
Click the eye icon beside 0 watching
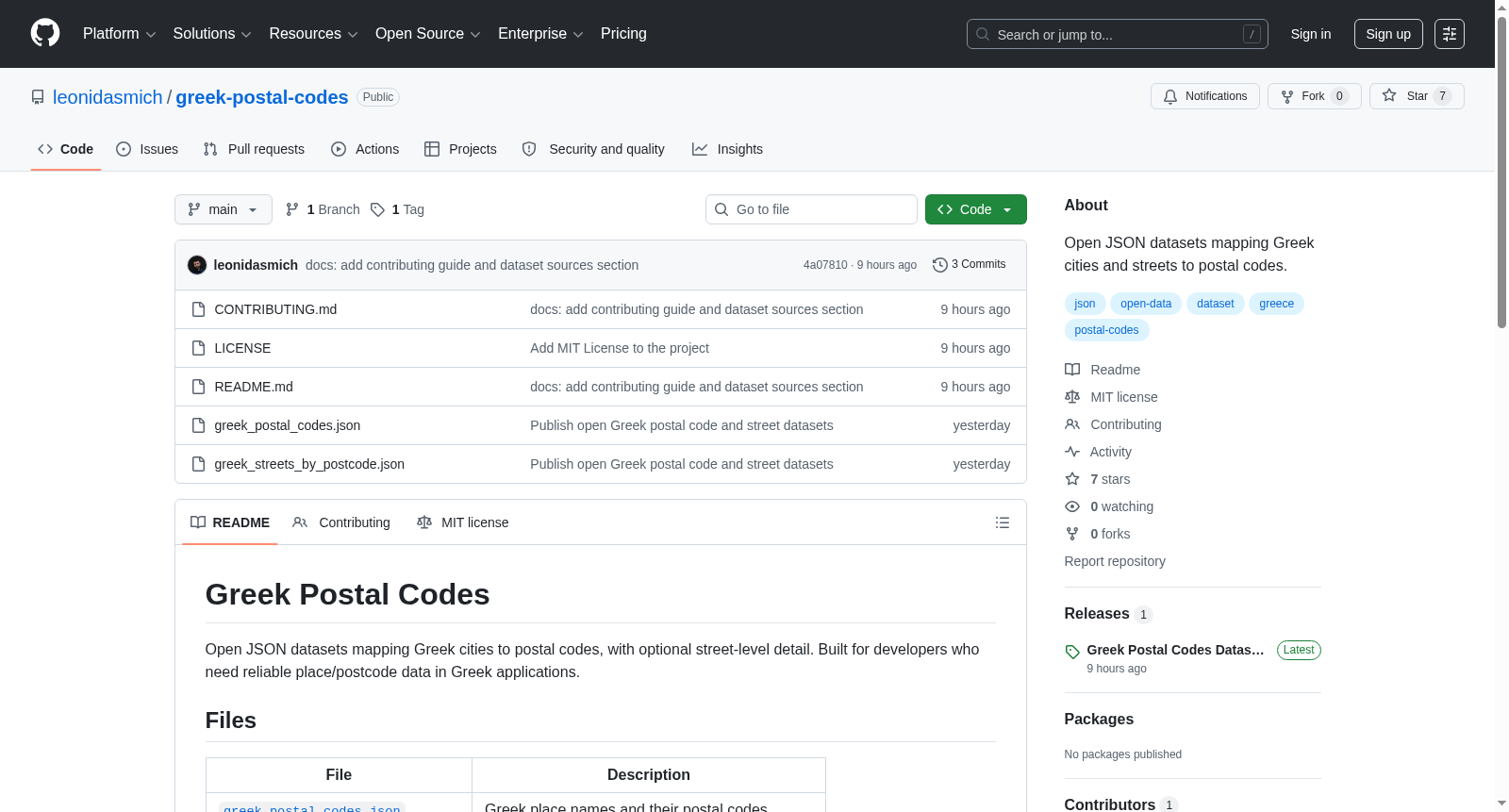coord(1072,506)
